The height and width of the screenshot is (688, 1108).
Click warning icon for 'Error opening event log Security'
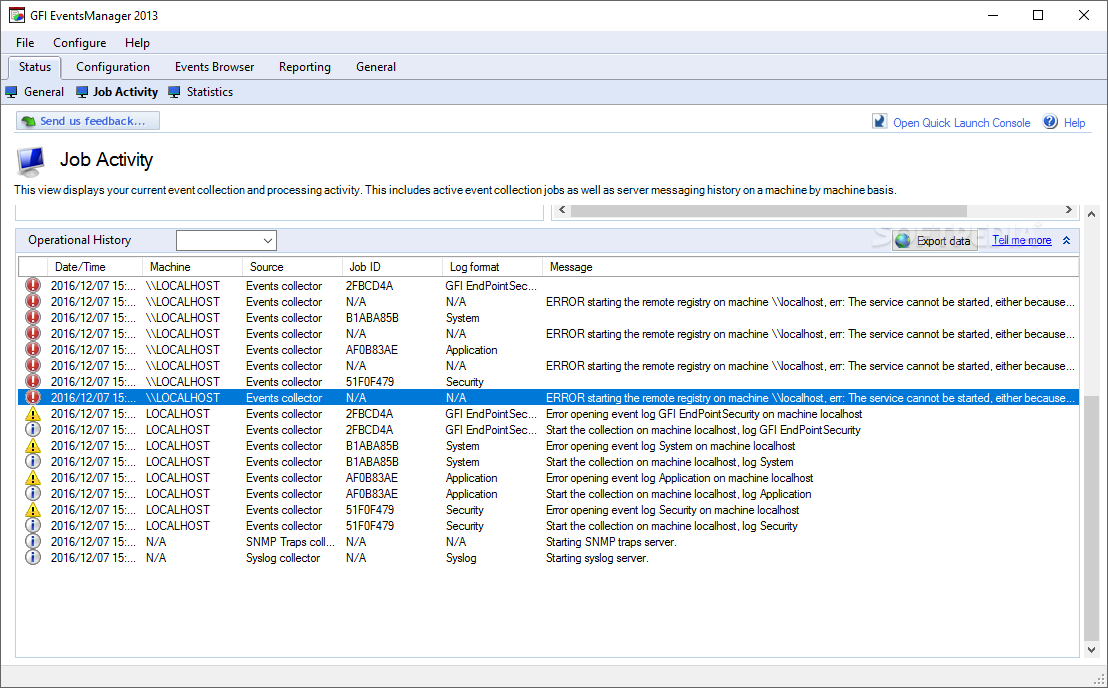(33, 510)
